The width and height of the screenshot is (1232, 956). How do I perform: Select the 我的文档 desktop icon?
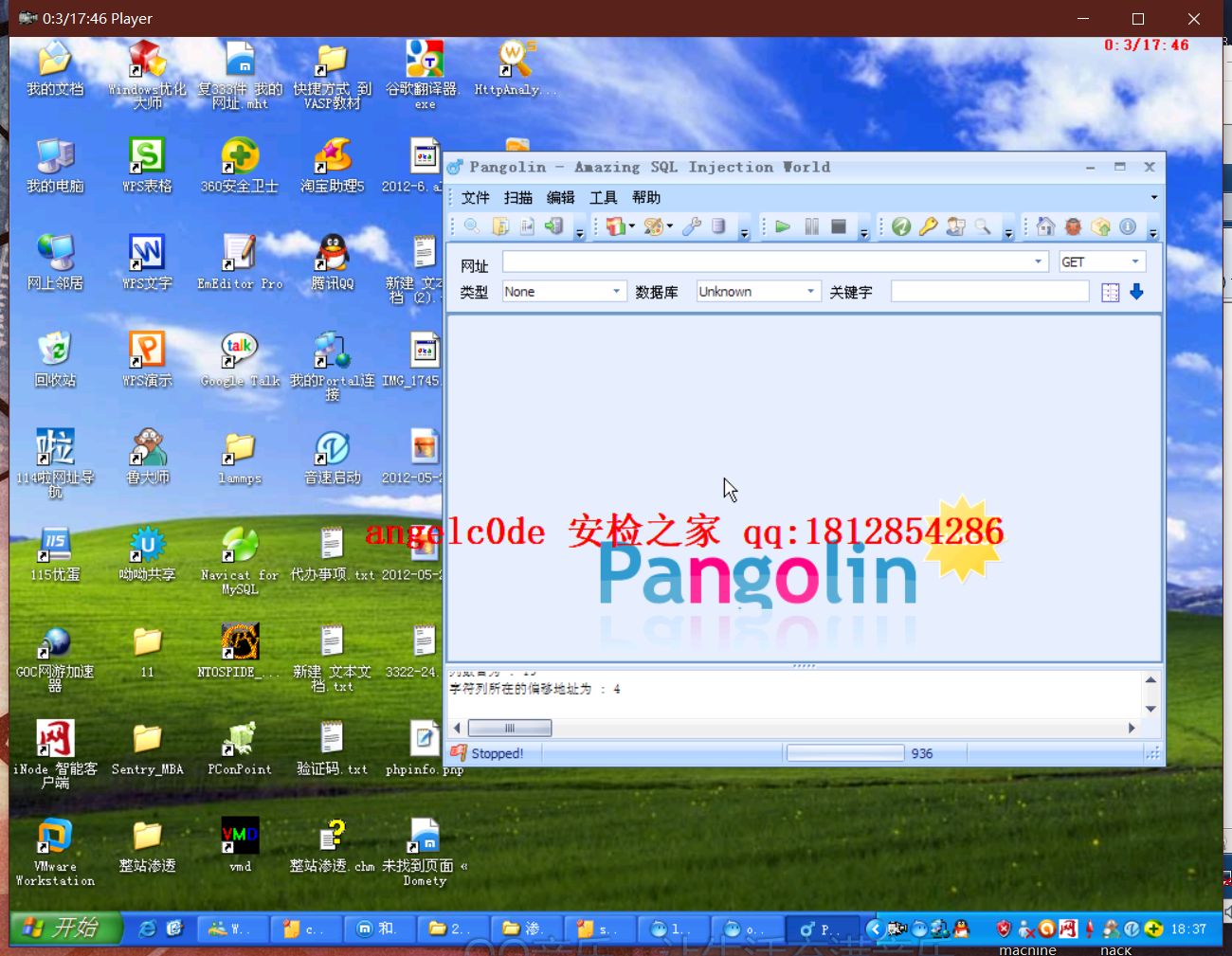tap(55, 69)
